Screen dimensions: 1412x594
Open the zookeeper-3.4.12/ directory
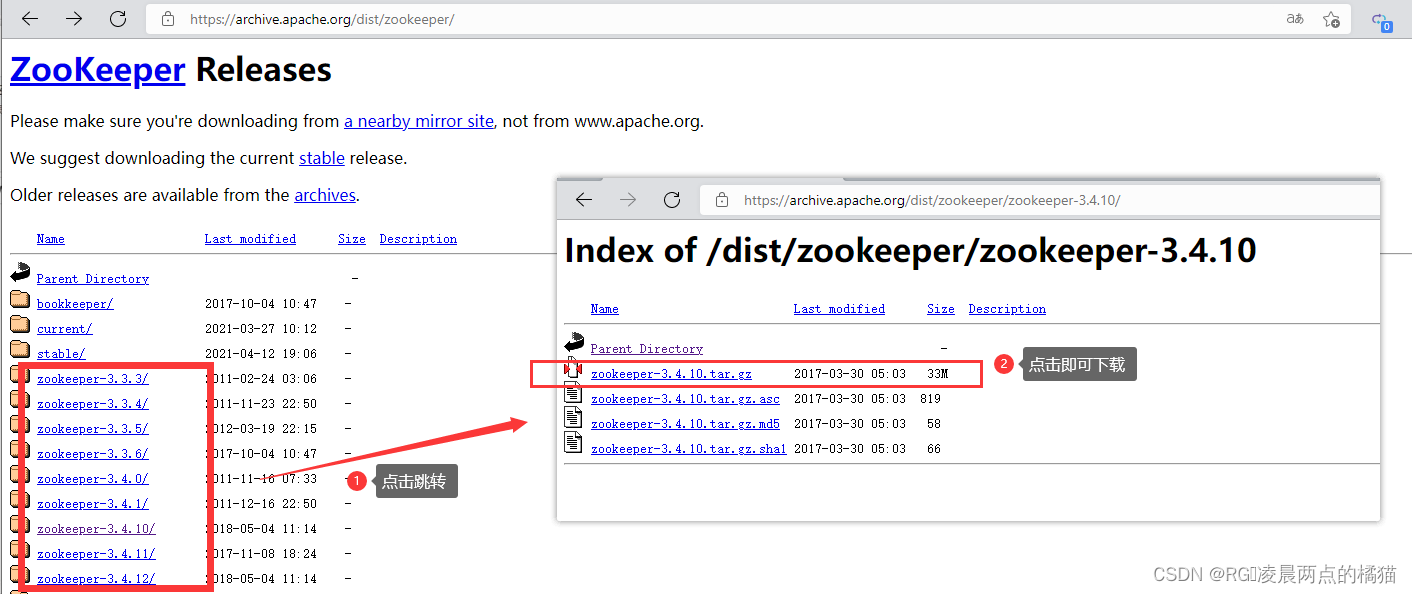(x=96, y=579)
